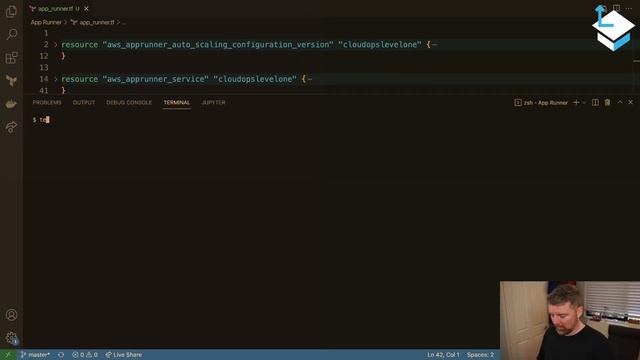The image size is (640, 360).
Task: Switch to the Debug Console tab
Action: click(x=129, y=102)
